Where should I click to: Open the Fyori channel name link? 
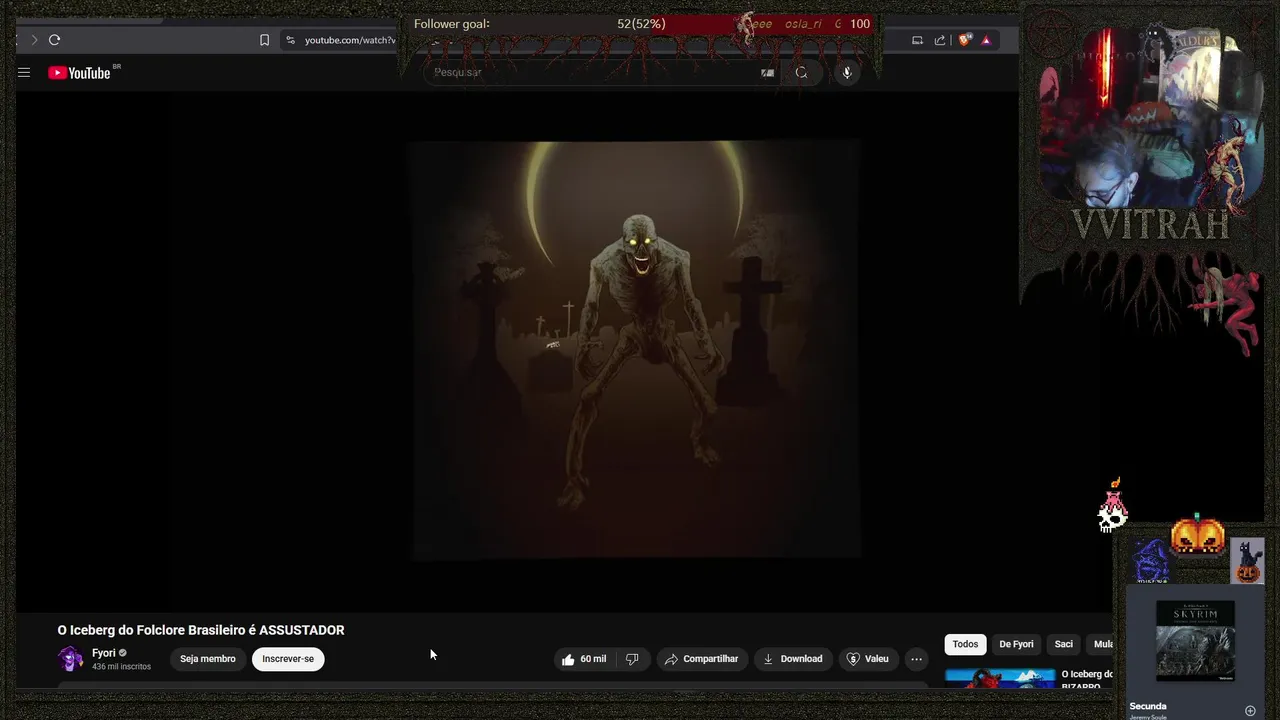click(x=104, y=653)
